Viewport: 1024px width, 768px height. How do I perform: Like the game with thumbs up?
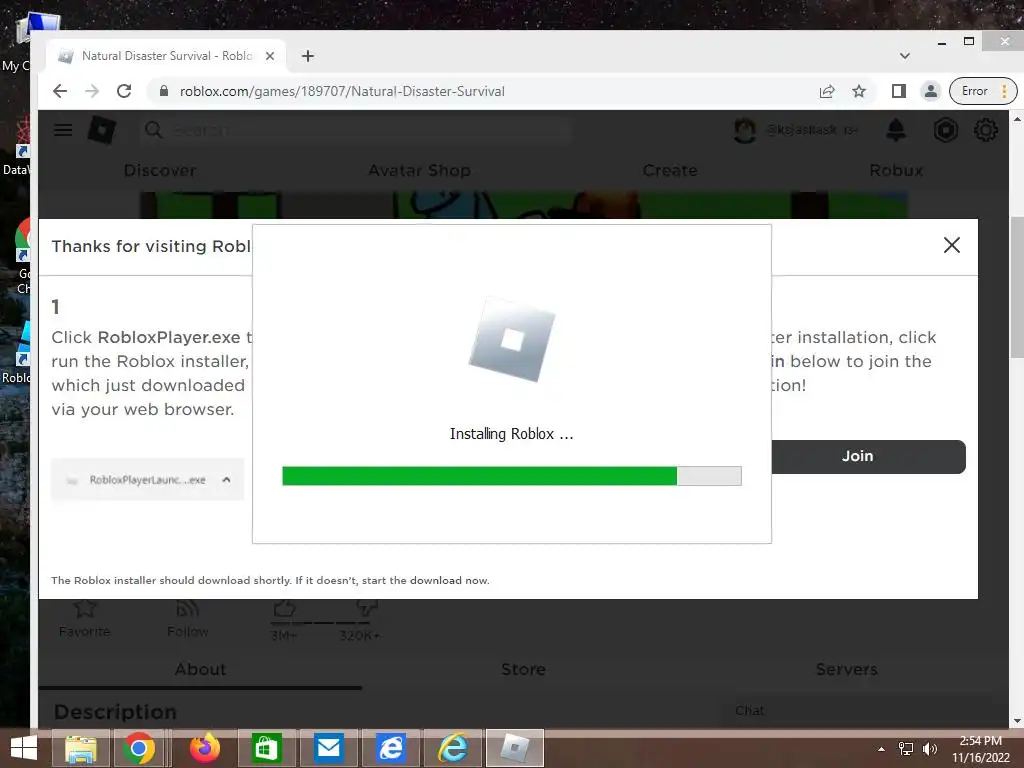(x=284, y=609)
